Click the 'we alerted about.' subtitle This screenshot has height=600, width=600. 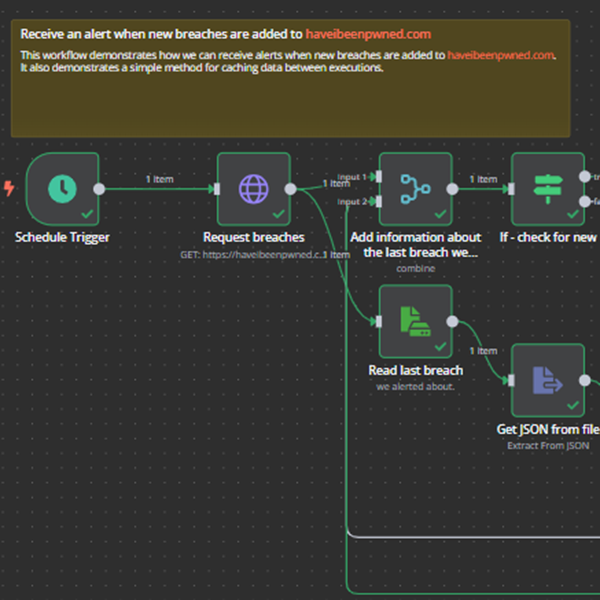[x=416, y=386]
